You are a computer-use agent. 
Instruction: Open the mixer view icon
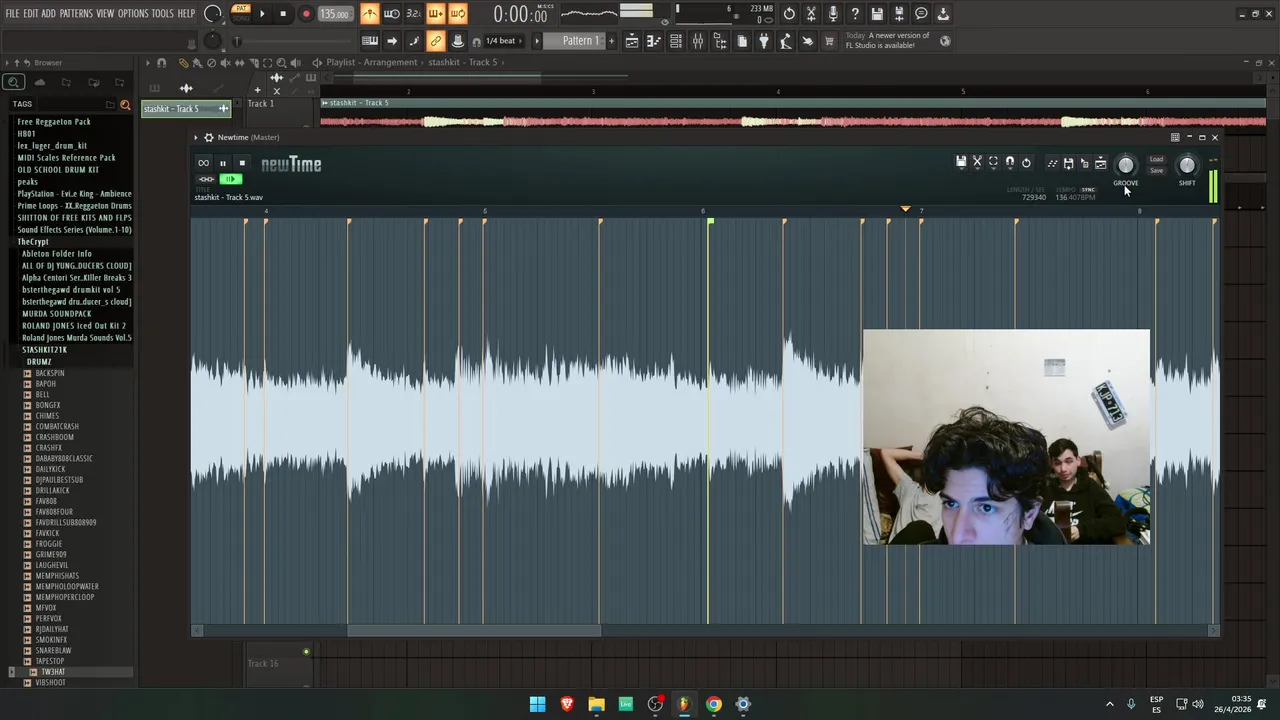[x=698, y=41]
